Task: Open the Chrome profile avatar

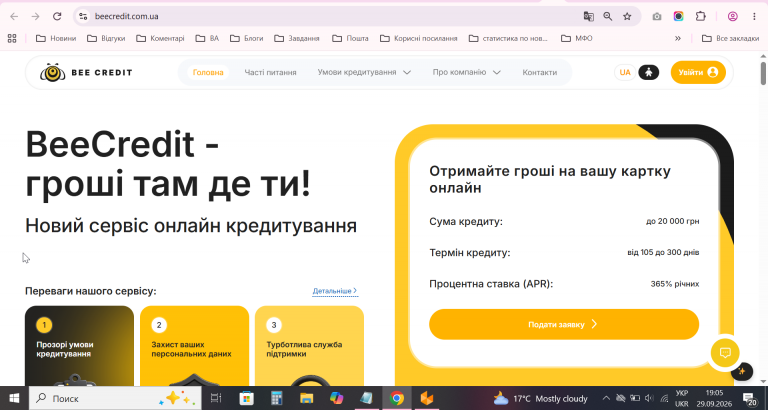Action: coord(732,16)
